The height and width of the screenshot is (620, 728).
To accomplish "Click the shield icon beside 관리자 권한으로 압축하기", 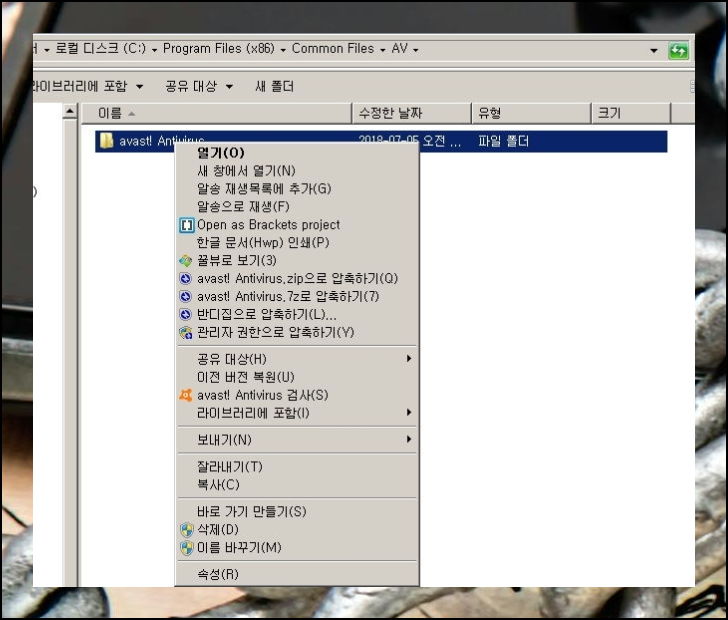I will tap(186, 333).
